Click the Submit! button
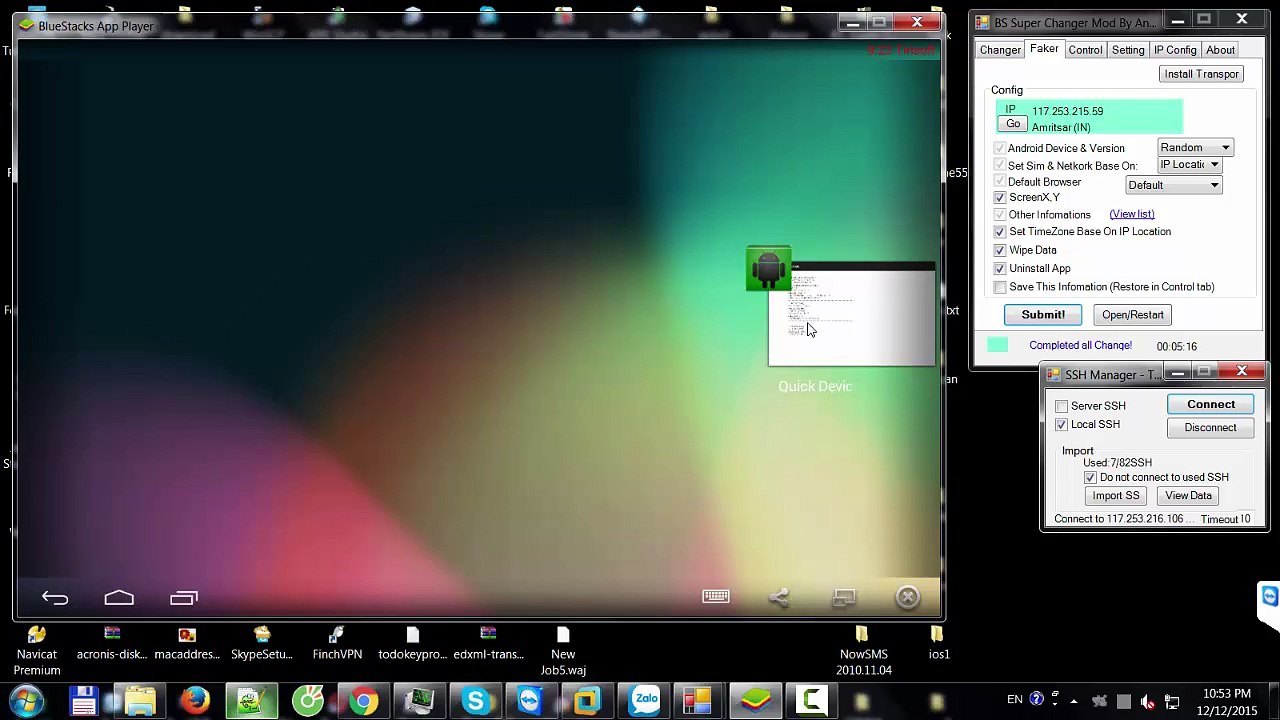The width and height of the screenshot is (1280, 720). pyautogui.click(x=1043, y=315)
